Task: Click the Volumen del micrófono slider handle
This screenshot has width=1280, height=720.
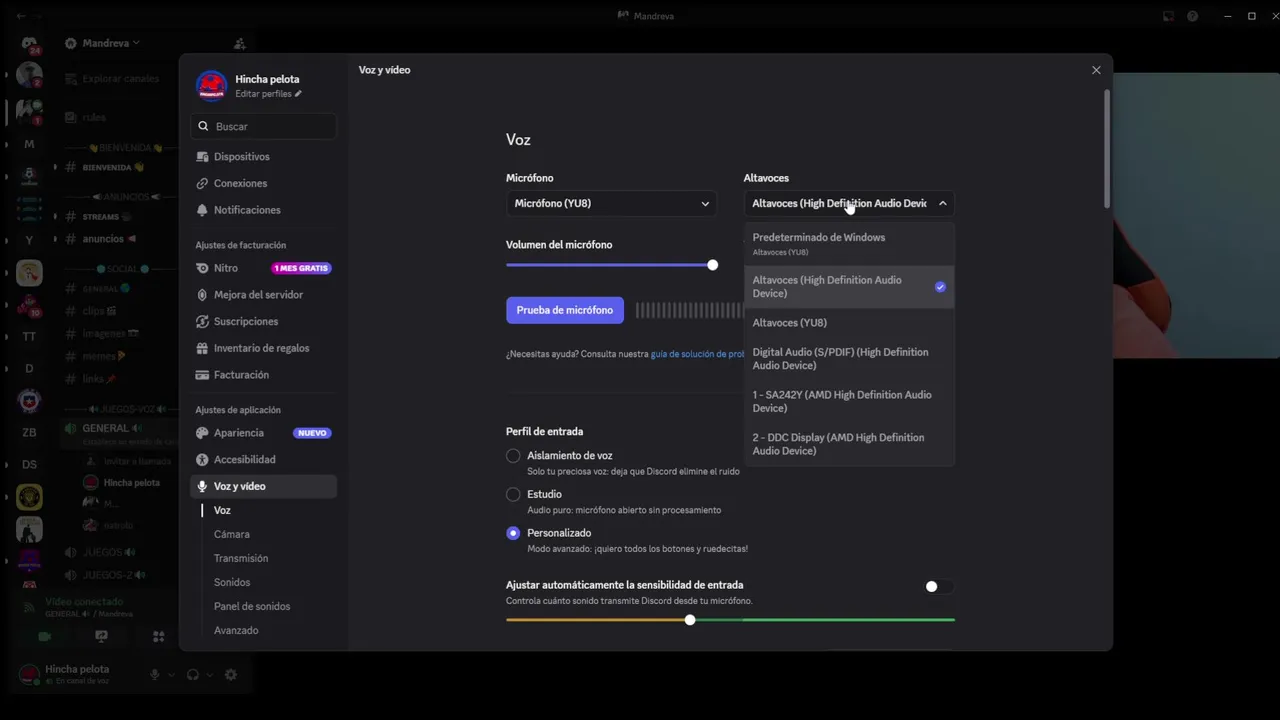Action: 712,265
